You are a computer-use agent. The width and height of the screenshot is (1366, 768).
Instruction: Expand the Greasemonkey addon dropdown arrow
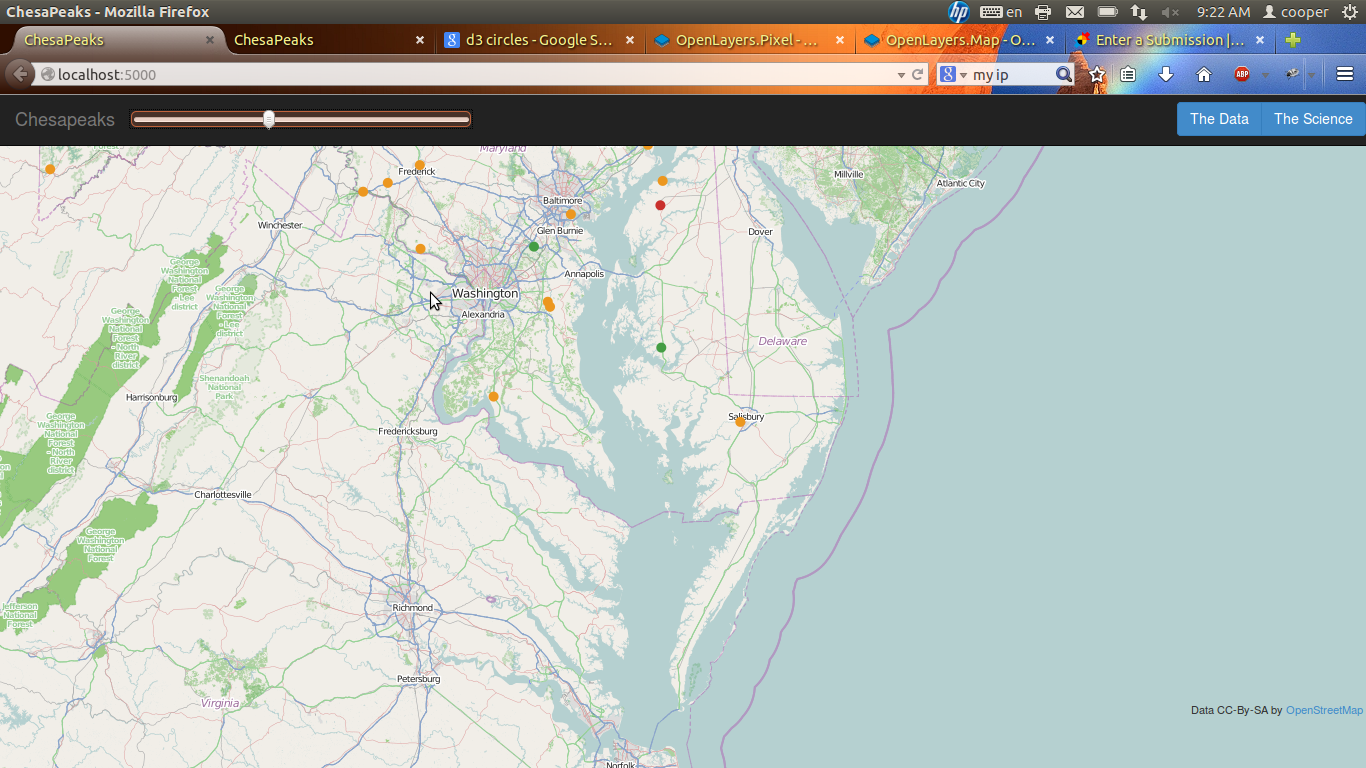(x=1311, y=76)
